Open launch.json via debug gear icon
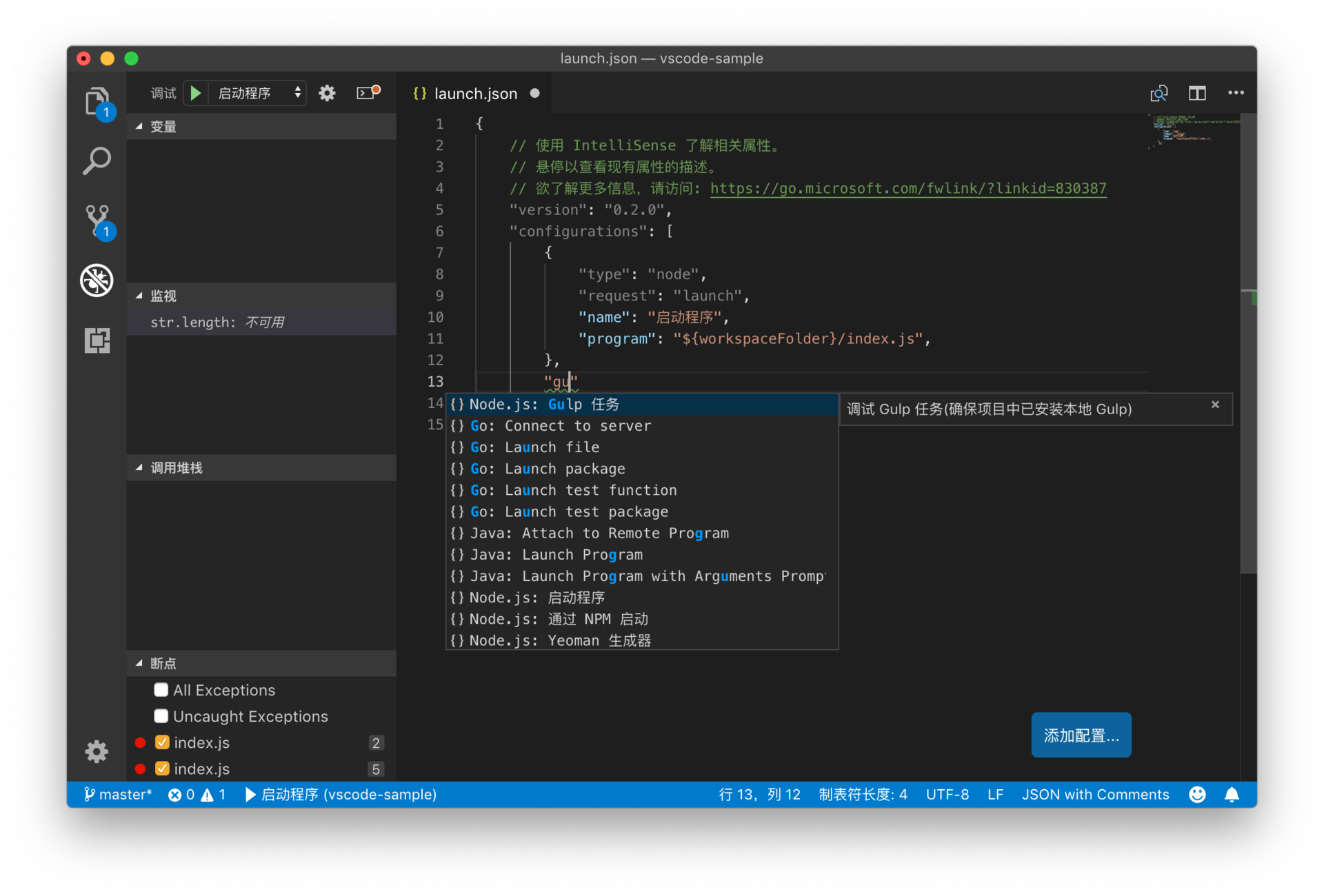This screenshot has width=1324, height=896. (x=327, y=93)
